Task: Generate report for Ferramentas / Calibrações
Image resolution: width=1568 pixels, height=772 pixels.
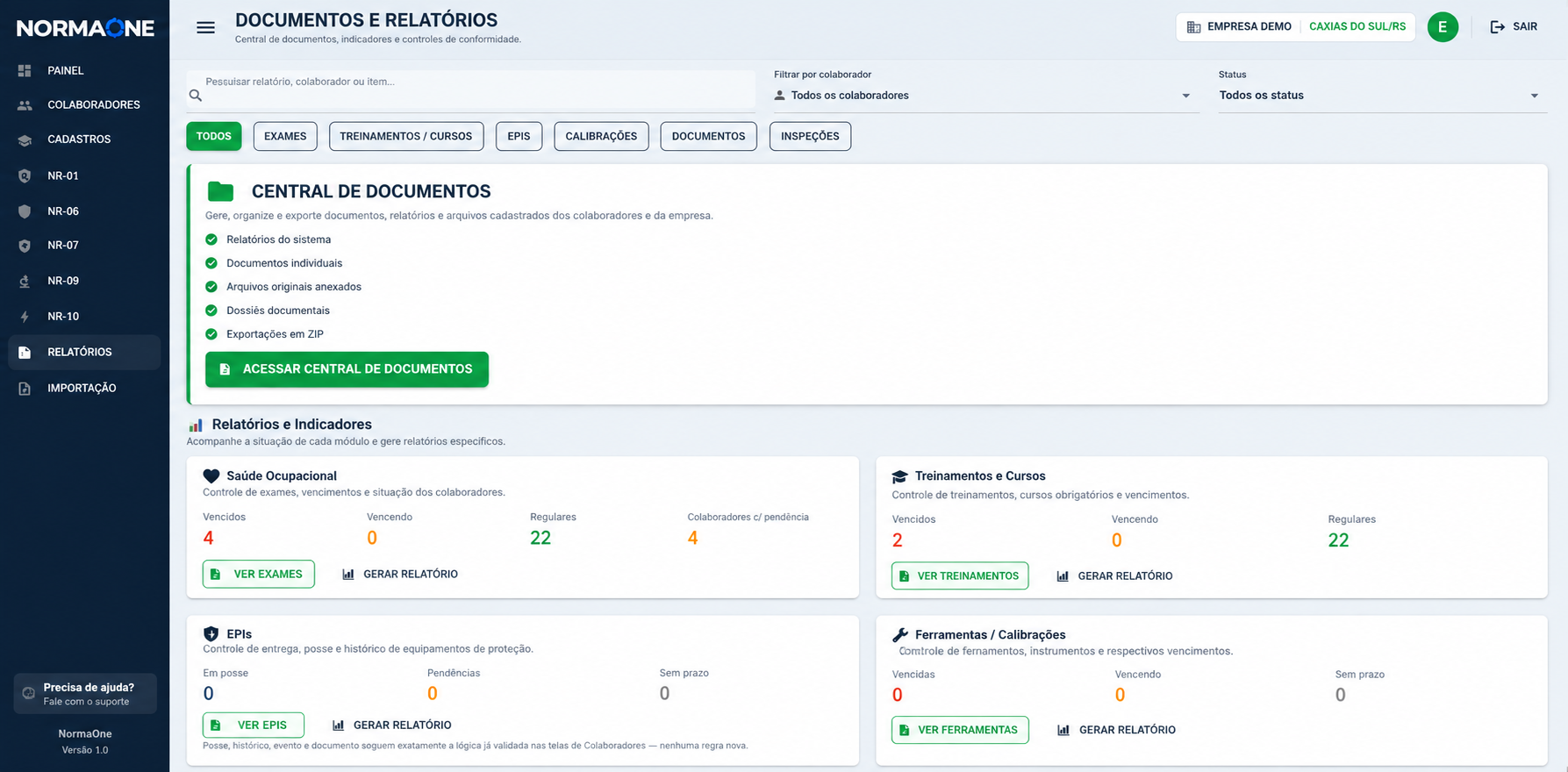Action: pos(1116,730)
